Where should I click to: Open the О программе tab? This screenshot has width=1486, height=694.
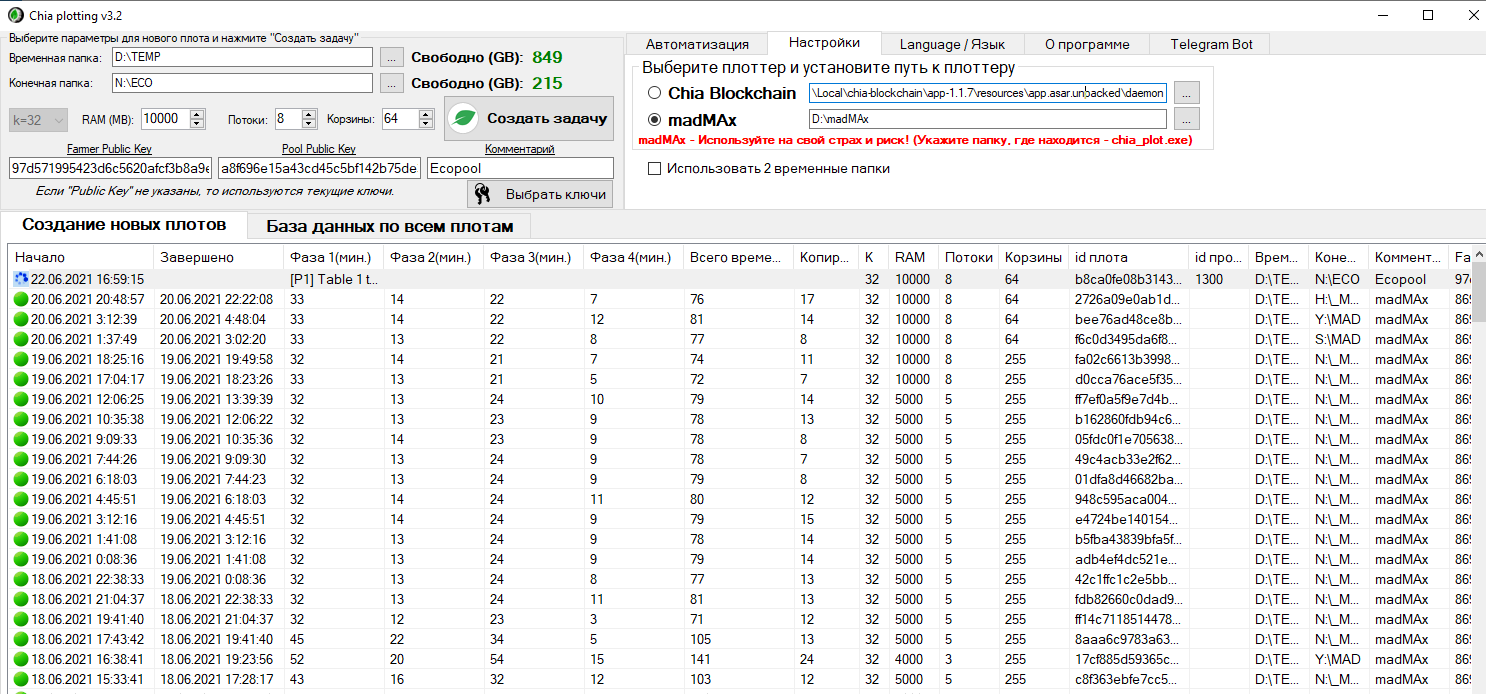(x=1087, y=44)
